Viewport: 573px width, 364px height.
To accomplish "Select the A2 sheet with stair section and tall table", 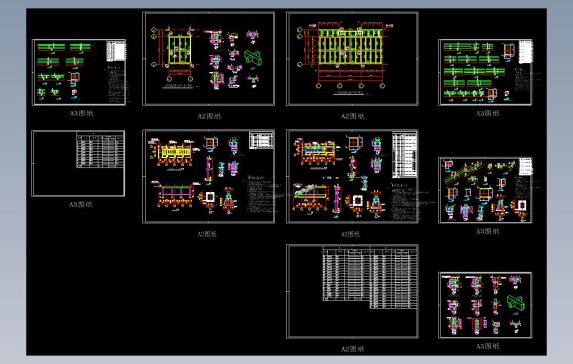I will pyautogui.click(x=352, y=176).
